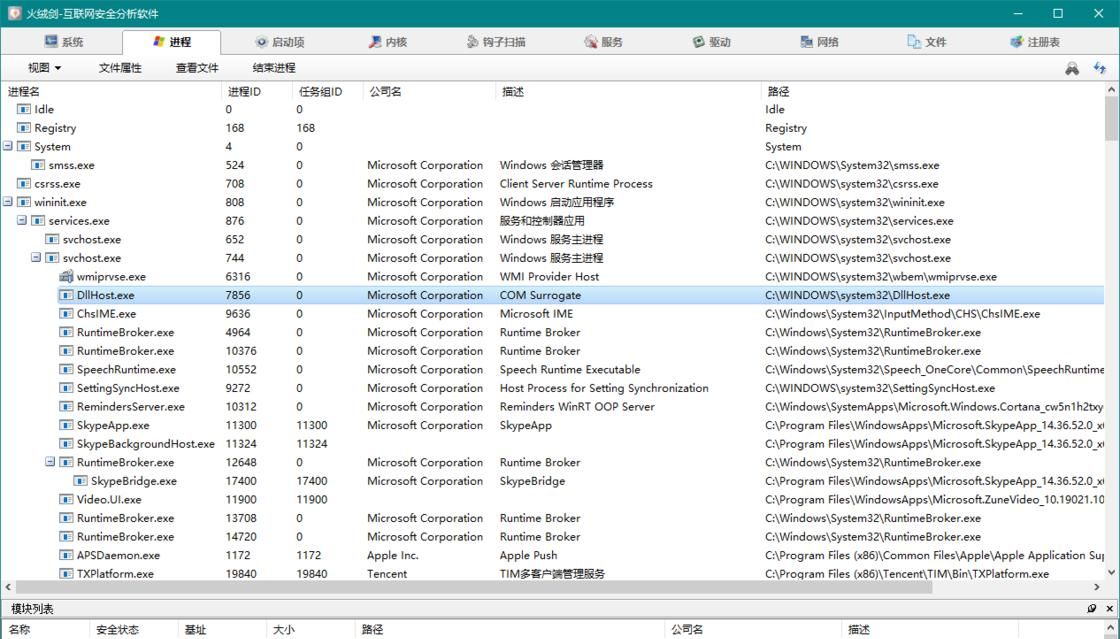Screen dimensions: 1120x639
Task: Collapse RuntimeBroker.exe 12648 tree node
Action: [x=51, y=461]
